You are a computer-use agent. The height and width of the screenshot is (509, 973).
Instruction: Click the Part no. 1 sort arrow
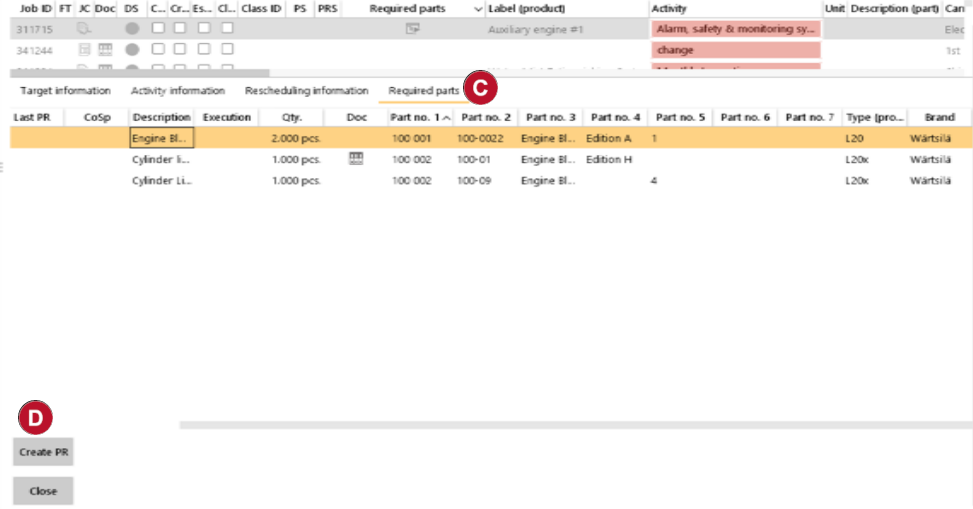pos(446,117)
